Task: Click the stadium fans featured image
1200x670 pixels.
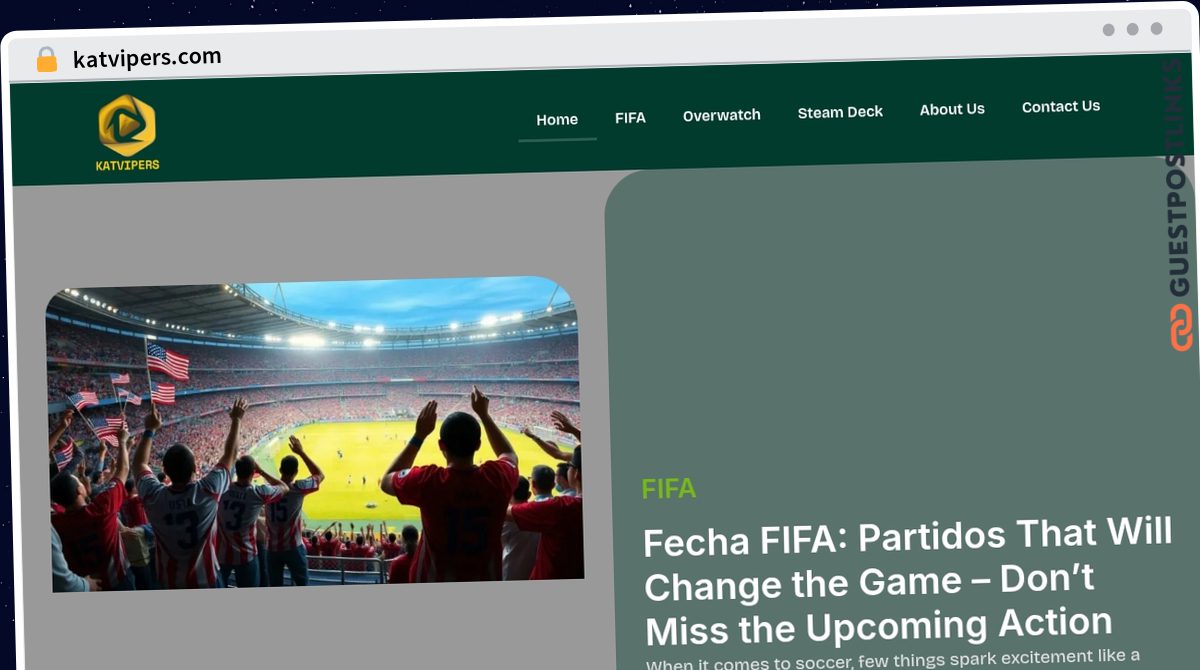Action: pos(314,432)
